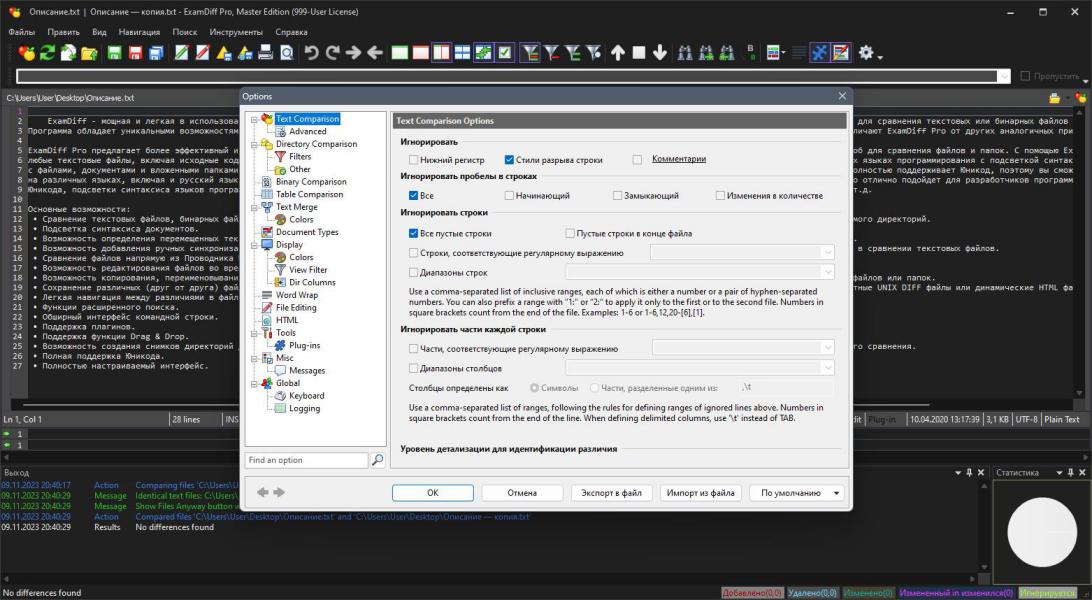Image resolution: width=1092 pixels, height=600 pixels.
Task: Click the gear Options icon in toolbar
Action: click(x=866, y=53)
